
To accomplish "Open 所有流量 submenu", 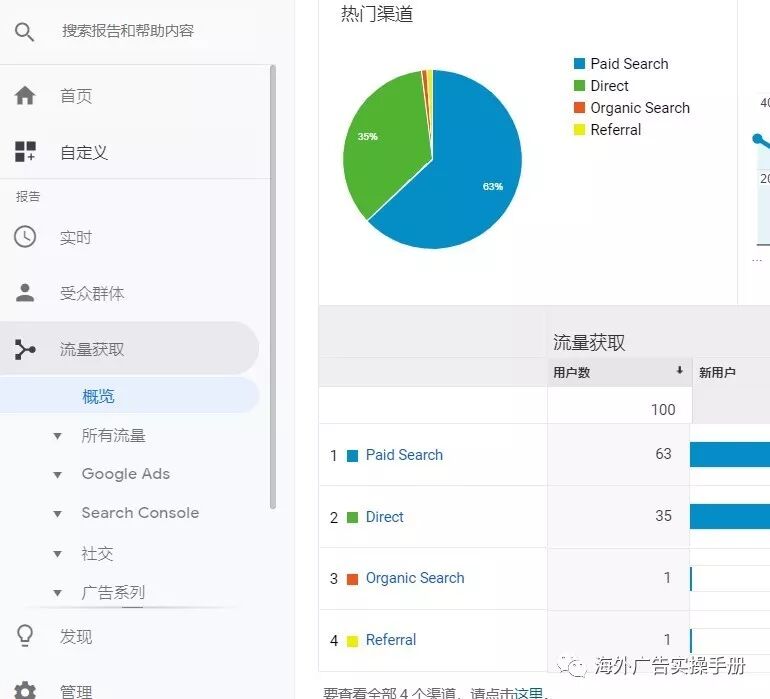I will (113, 435).
